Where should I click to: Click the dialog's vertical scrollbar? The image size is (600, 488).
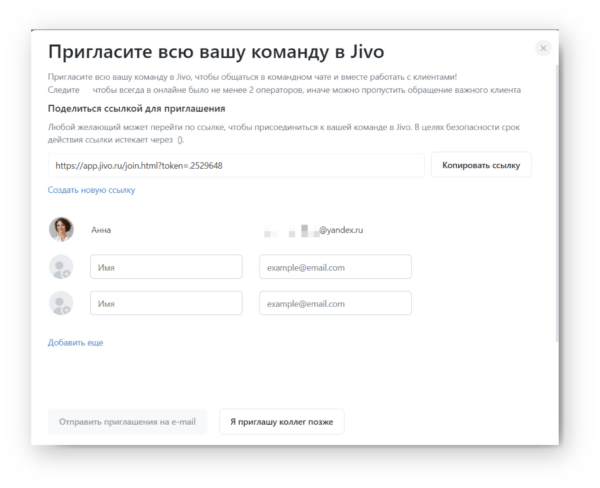click(x=557, y=203)
